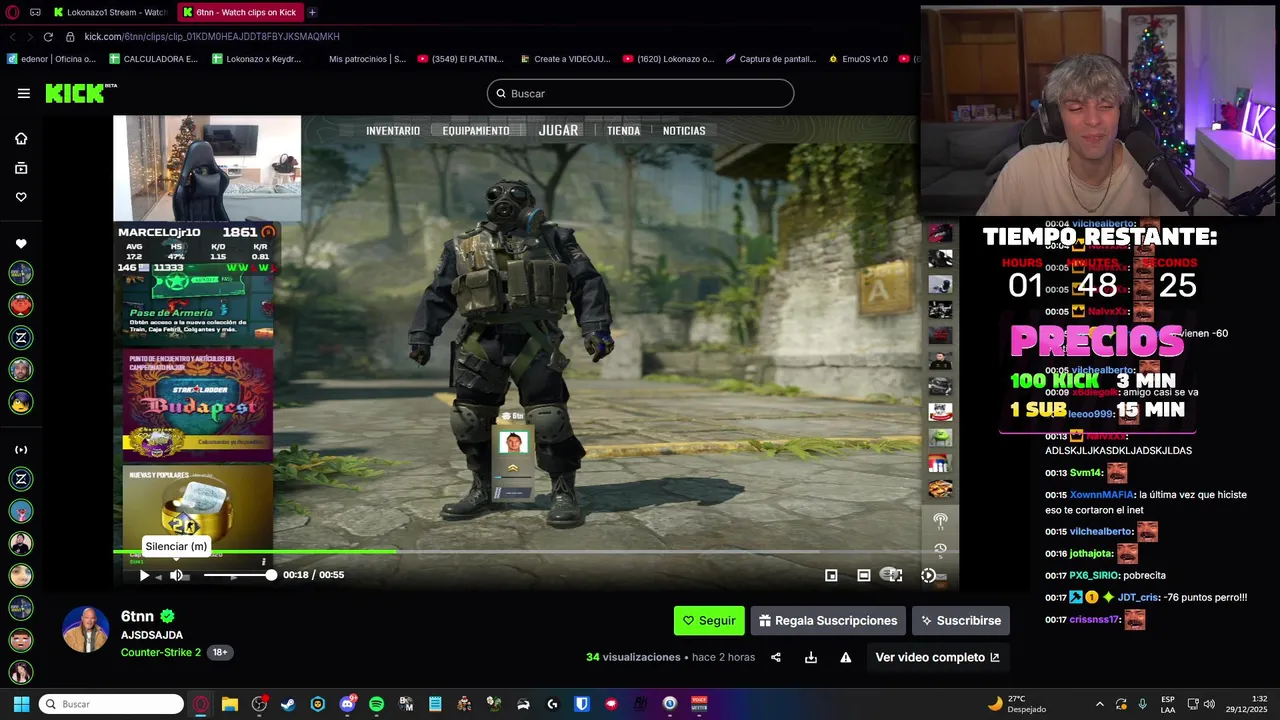The image size is (1280, 720).
Task: Select the 6tnn Watch clips tab
Action: coord(240,12)
